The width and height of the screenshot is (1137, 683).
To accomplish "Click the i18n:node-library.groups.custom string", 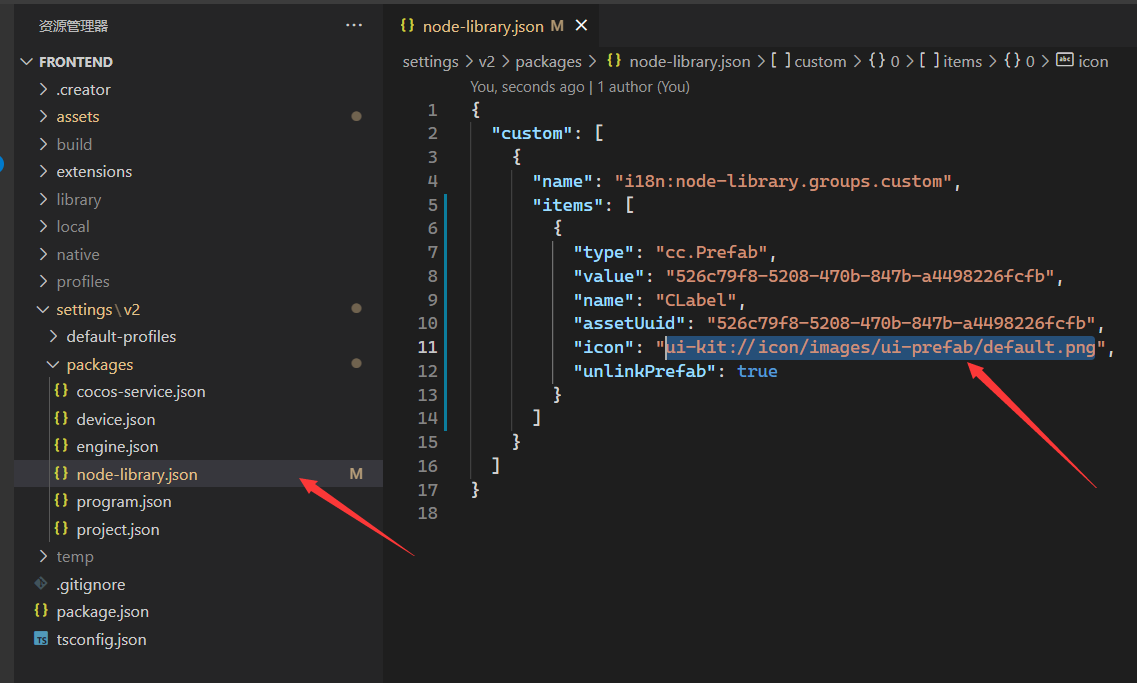I will 783,181.
